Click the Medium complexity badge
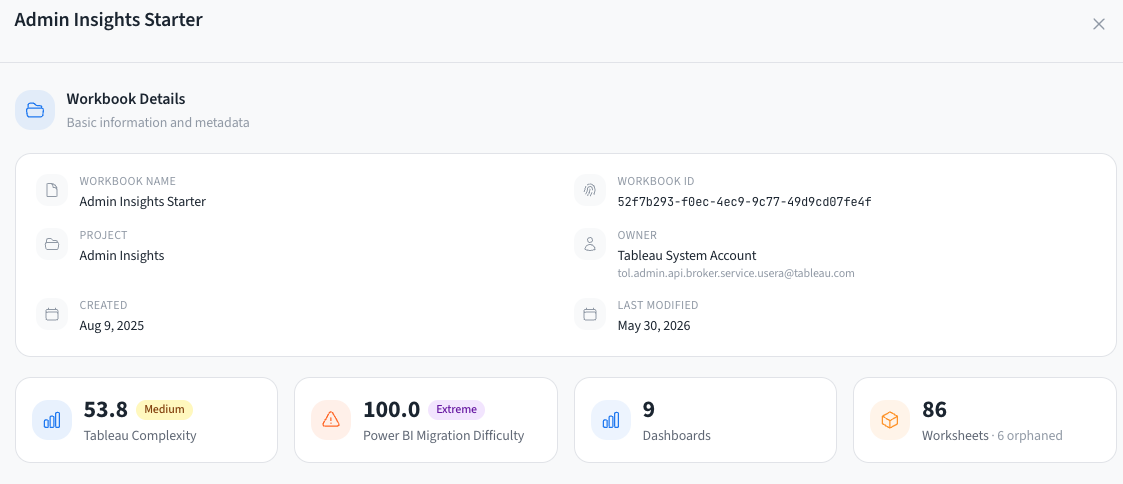 click(x=164, y=410)
